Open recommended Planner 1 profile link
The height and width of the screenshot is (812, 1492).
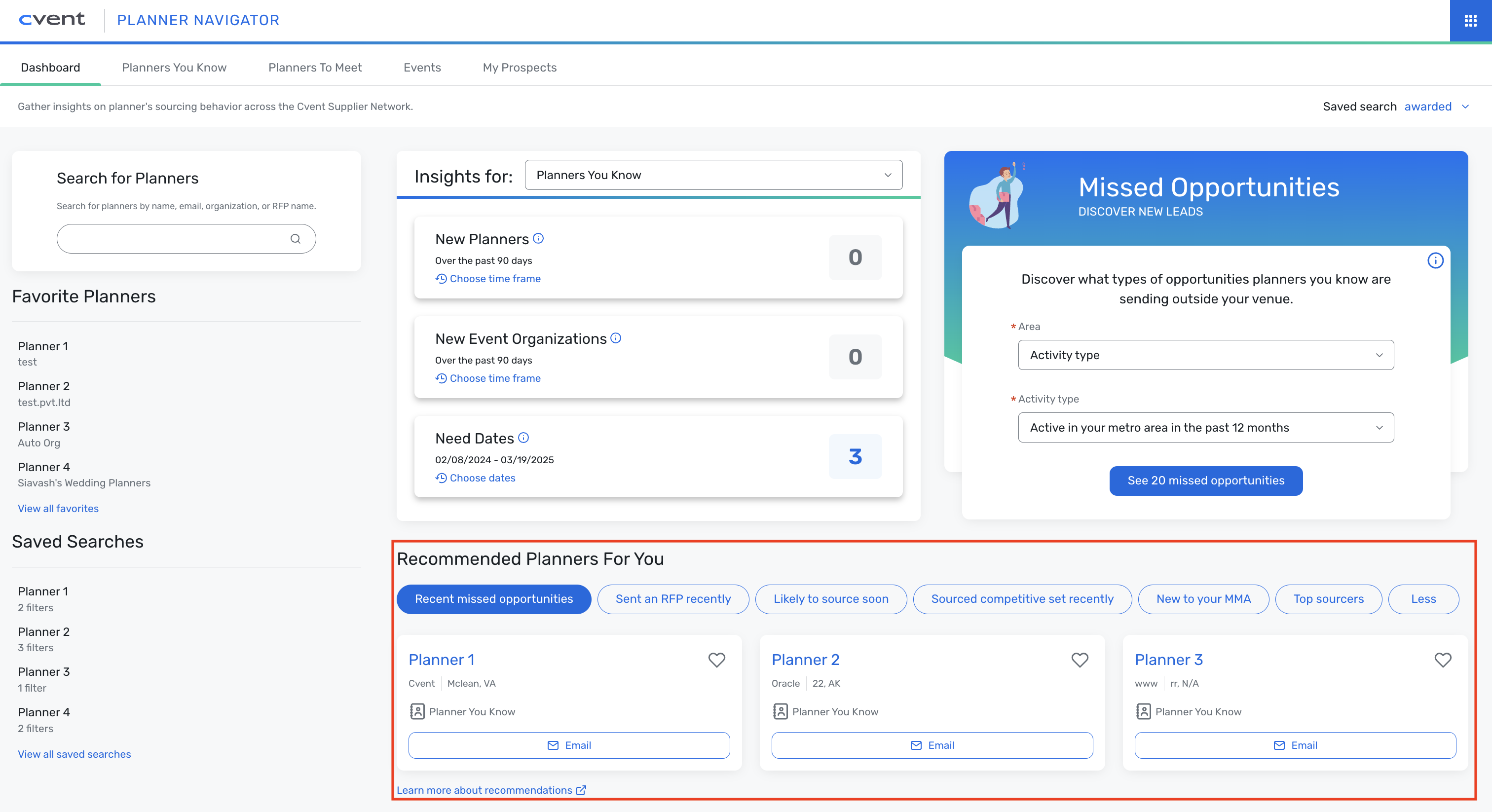442,660
